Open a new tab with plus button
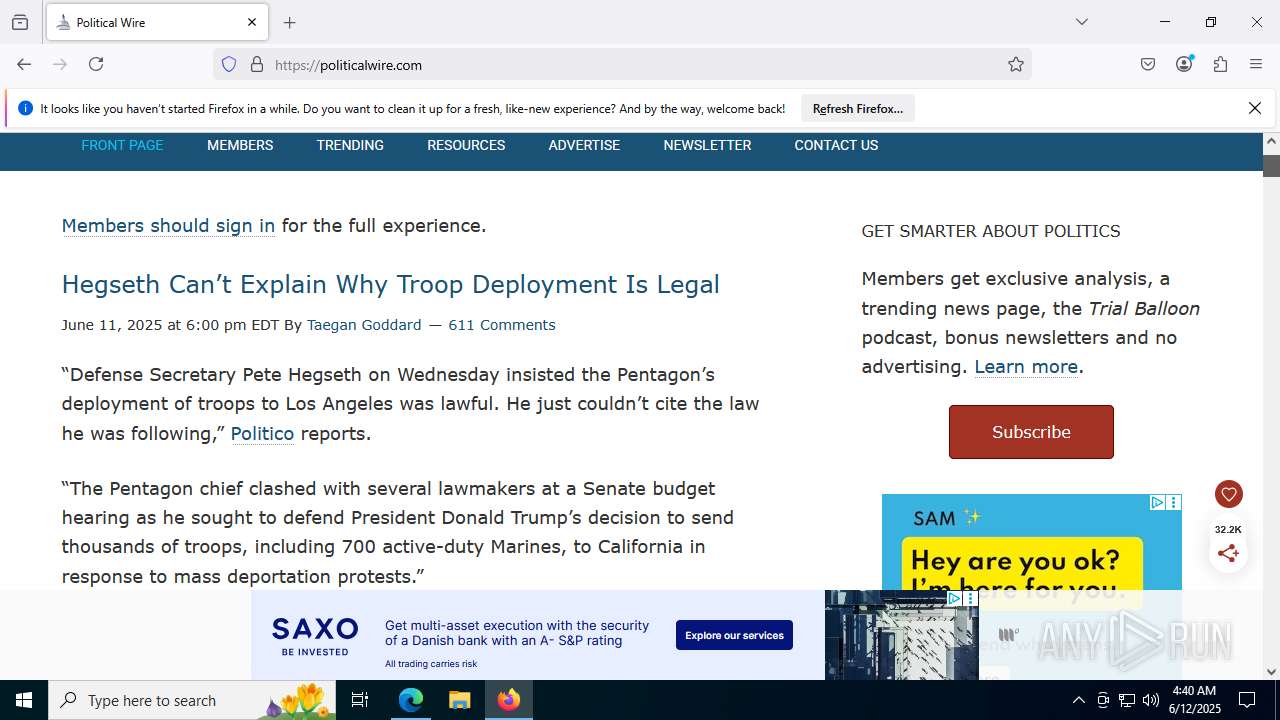Viewport: 1280px width, 720px height. tap(289, 22)
